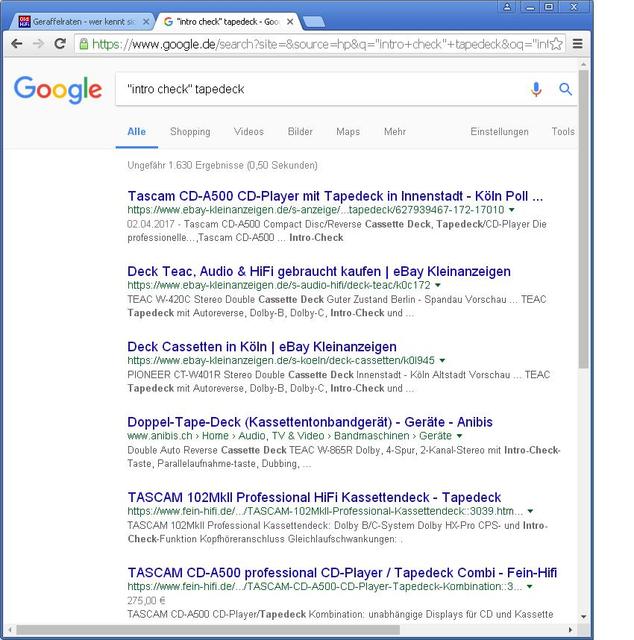634x640 pixels.
Task: Click the horizontal scrollbar right arrow
Action: (x=571, y=630)
